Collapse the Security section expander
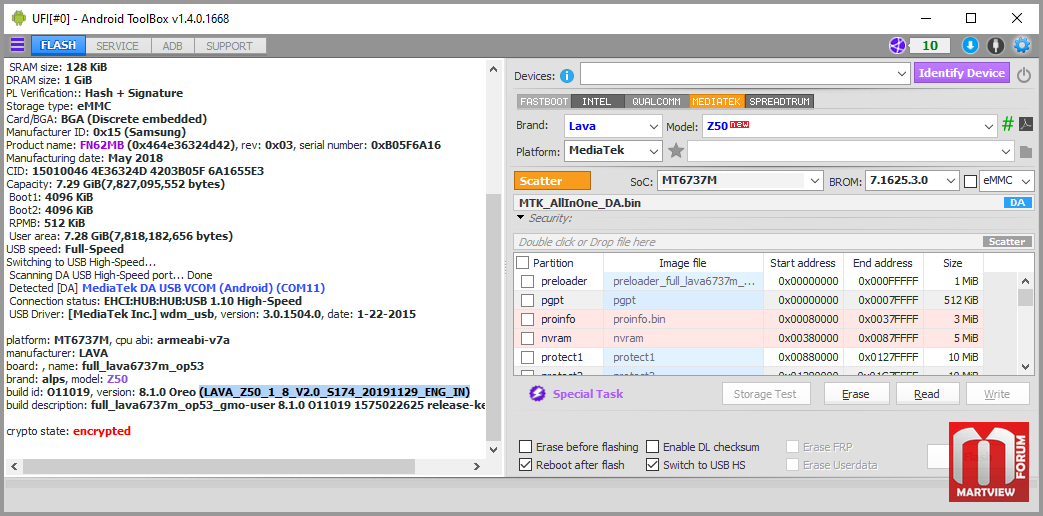 click(521, 218)
